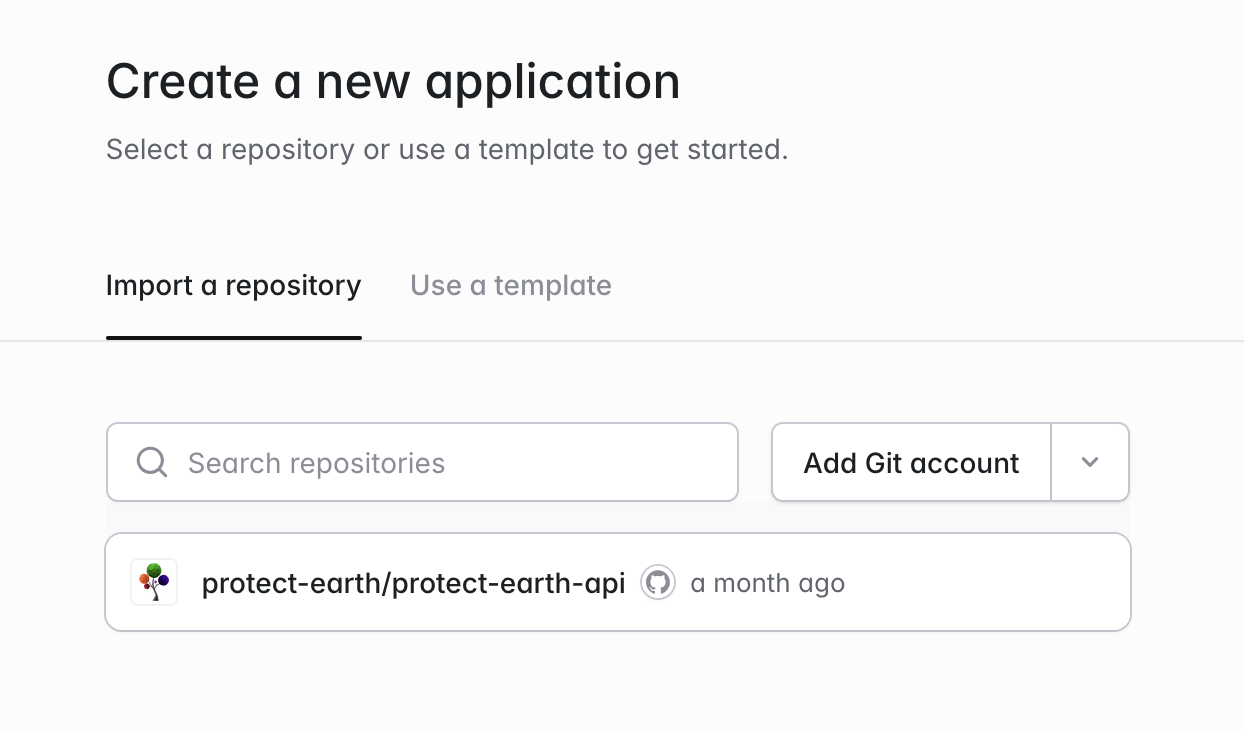Click the 'Search repositories' placeholder text
Image resolution: width=1244 pixels, height=730 pixels.
[x=316, y=463]
